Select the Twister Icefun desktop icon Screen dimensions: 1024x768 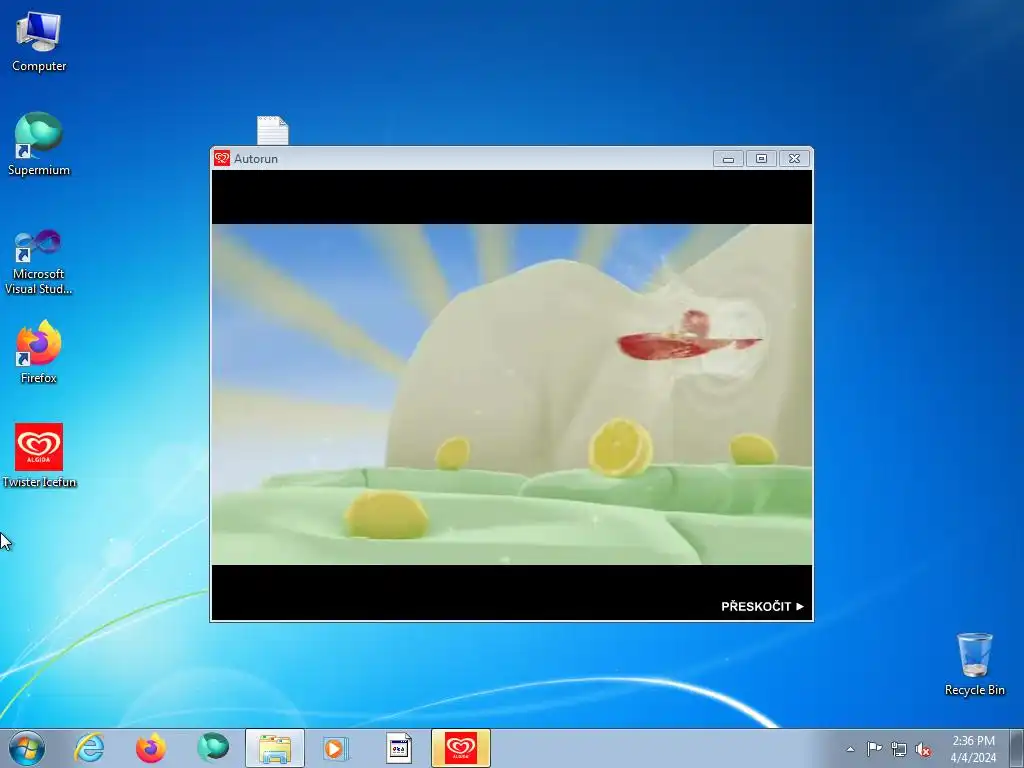[39, 455]
